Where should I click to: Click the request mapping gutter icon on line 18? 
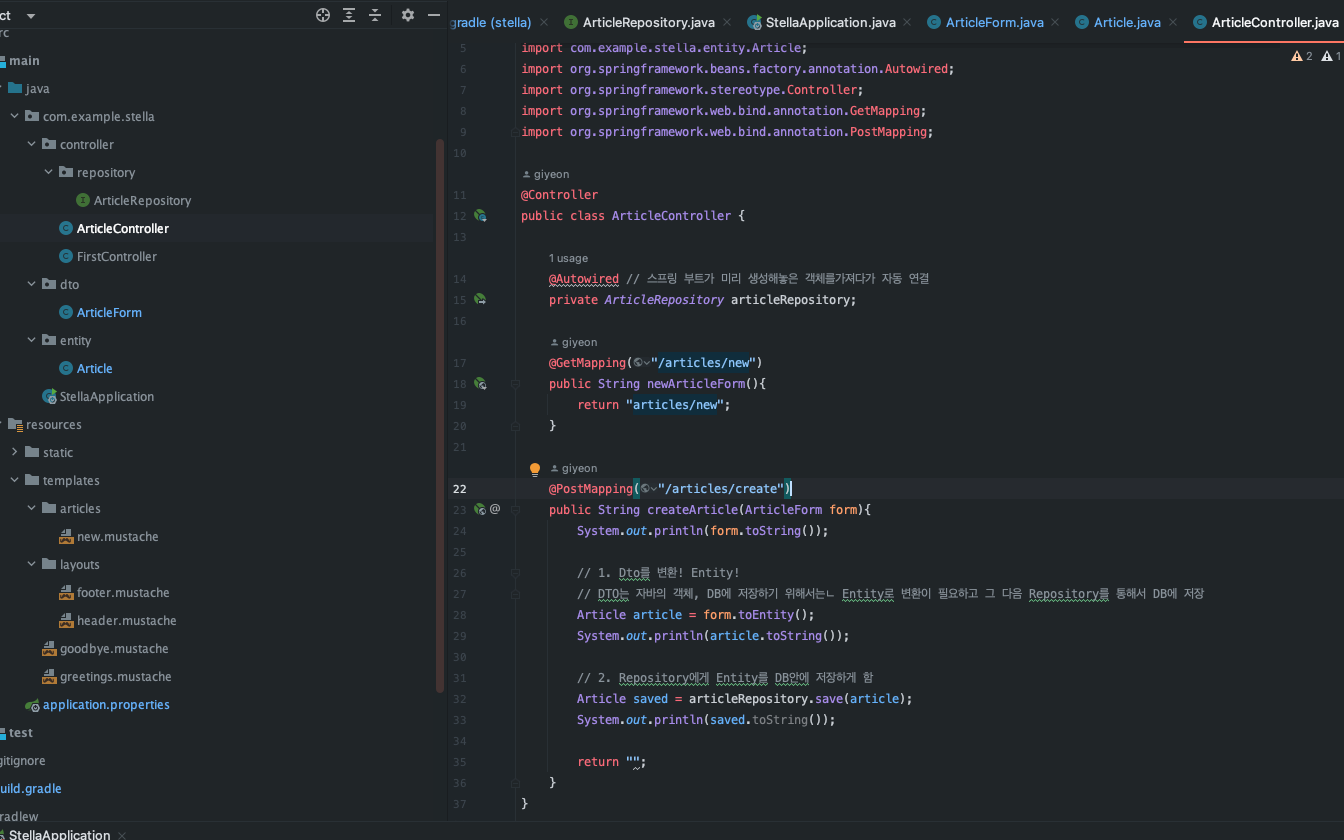pos(480,383)
